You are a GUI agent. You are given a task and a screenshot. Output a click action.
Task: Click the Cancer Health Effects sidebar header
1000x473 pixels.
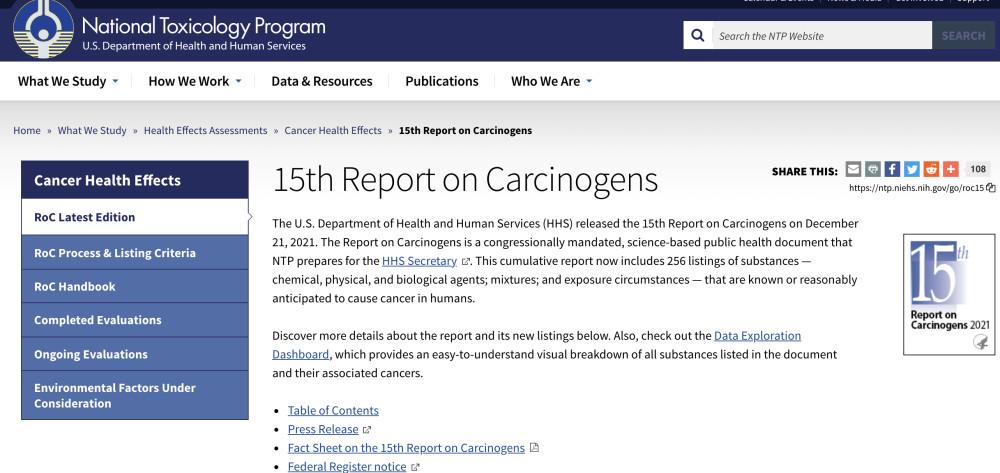click(135, 180)
